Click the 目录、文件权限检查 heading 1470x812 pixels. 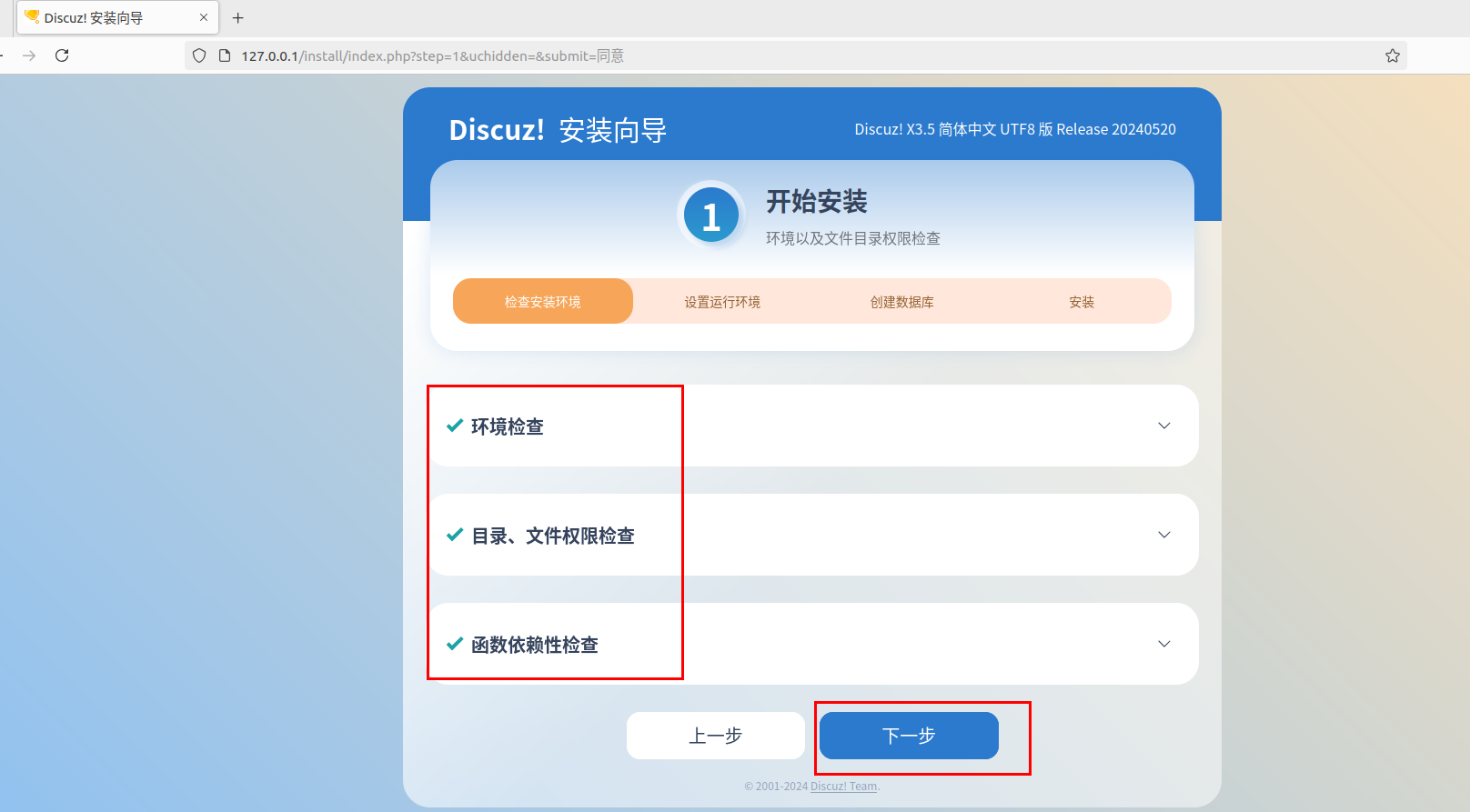553,536
